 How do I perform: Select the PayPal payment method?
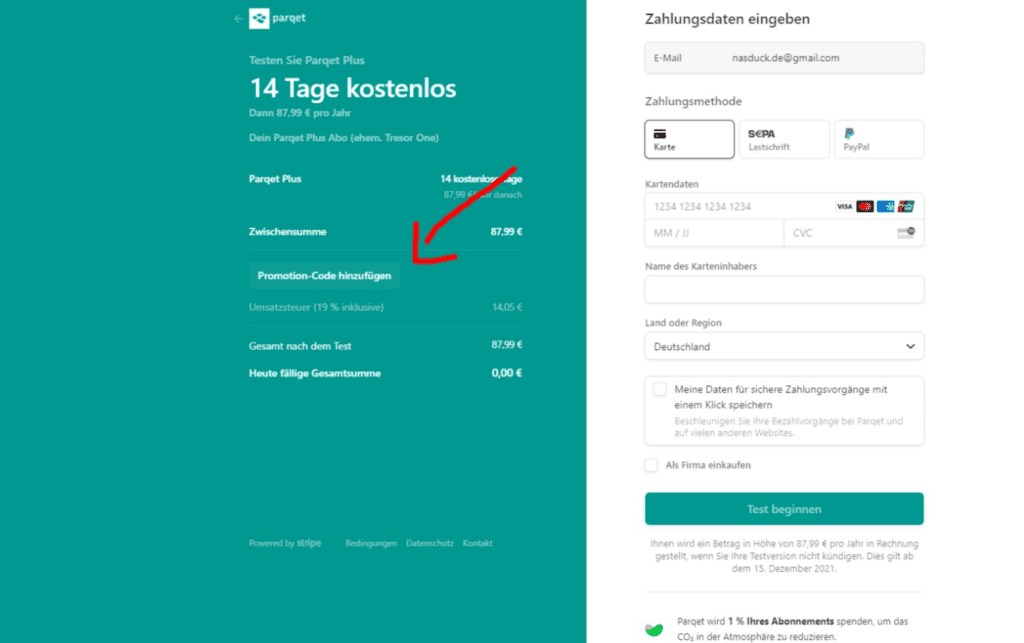[879, 139]
